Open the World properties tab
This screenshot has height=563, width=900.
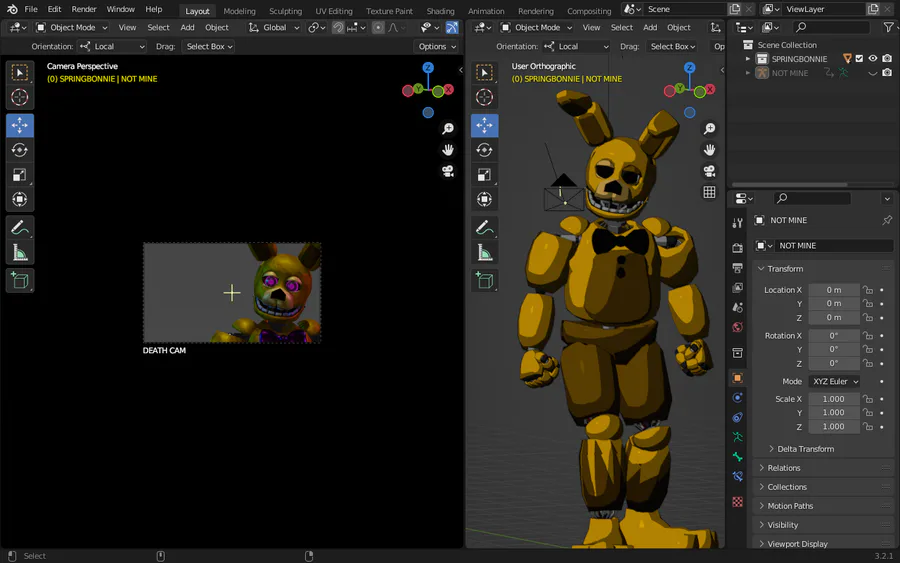tap(738, 327)
